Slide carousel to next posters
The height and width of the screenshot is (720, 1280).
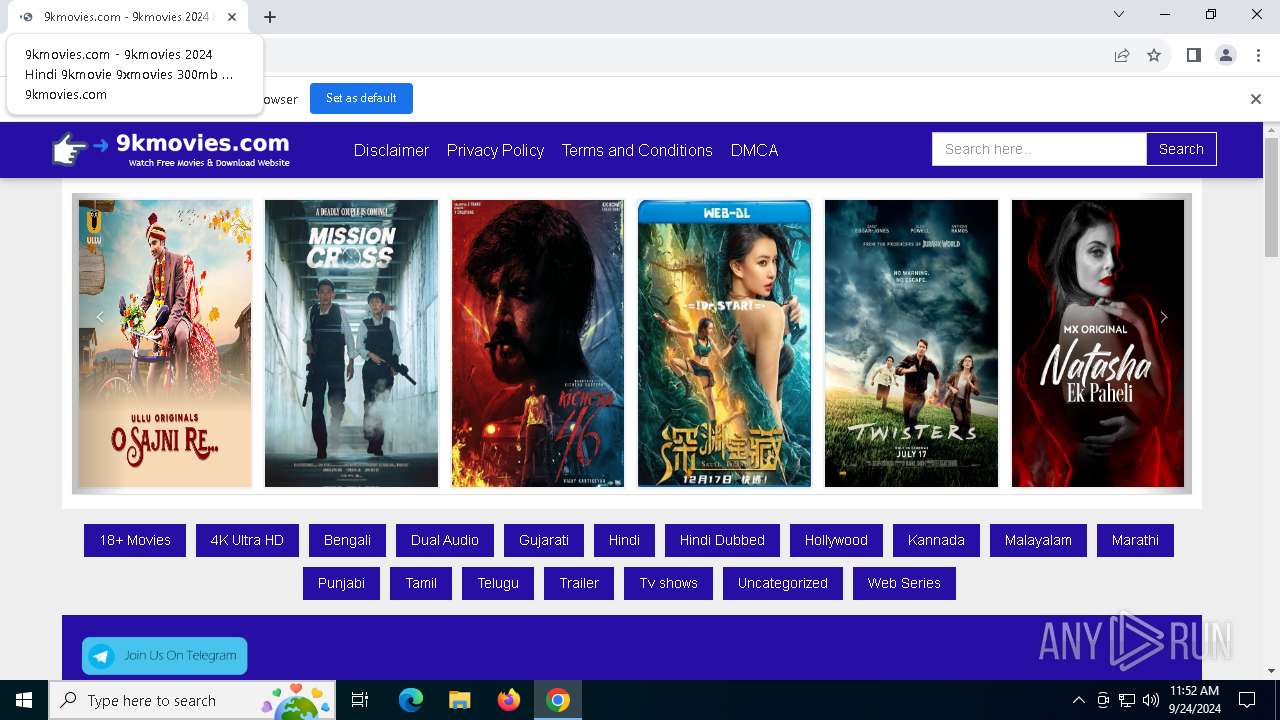(1163, 317)
